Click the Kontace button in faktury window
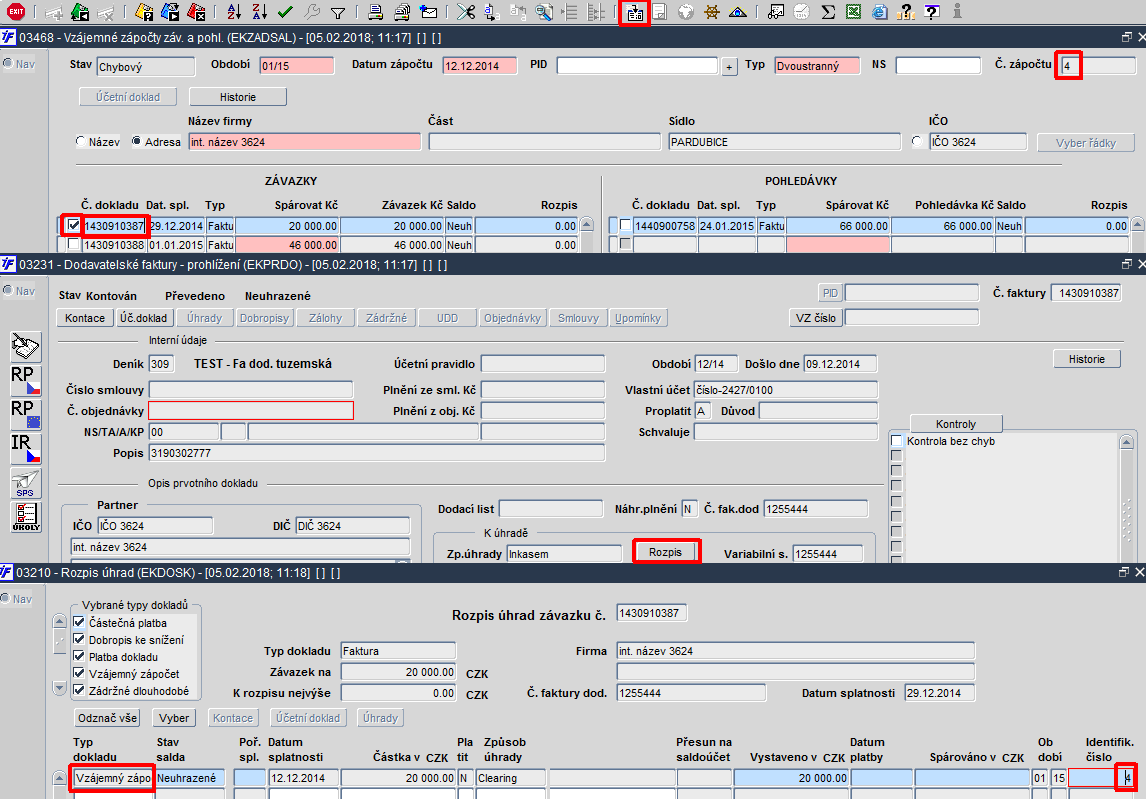 (x=85, y=318)
